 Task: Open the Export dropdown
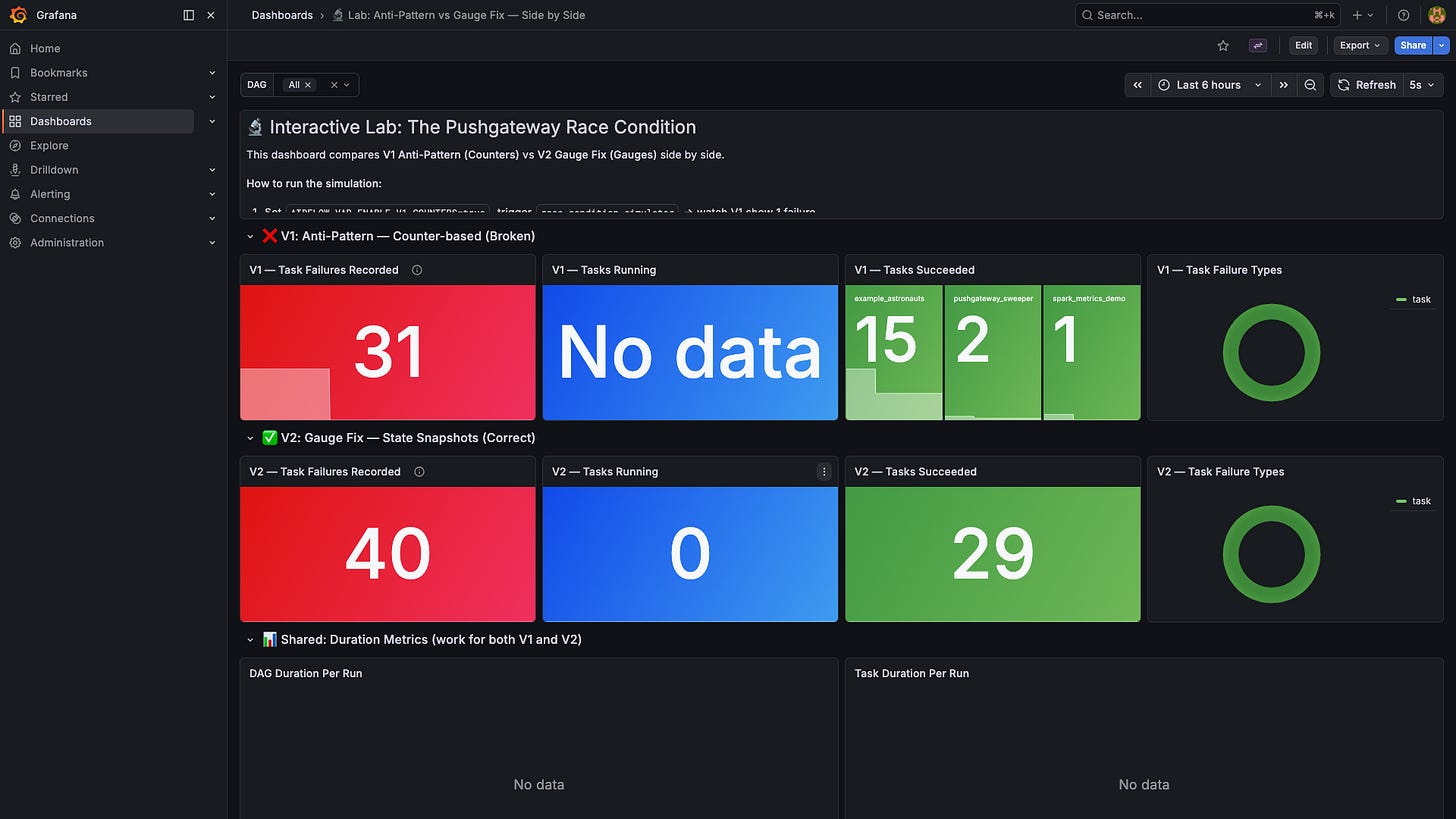(1361, 45)
